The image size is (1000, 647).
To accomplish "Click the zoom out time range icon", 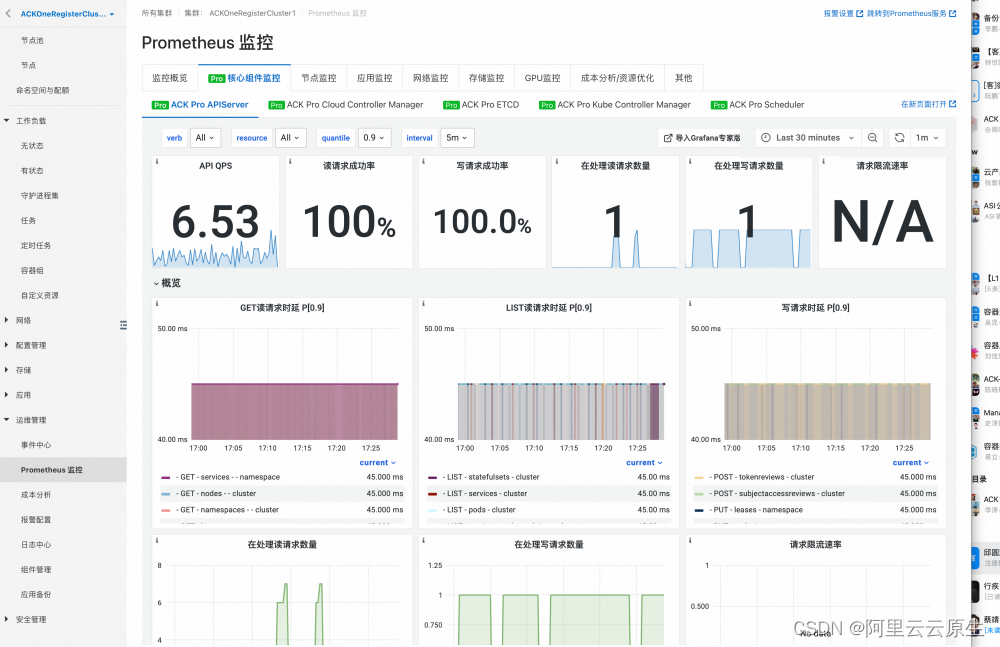I will tap(872, 138).
